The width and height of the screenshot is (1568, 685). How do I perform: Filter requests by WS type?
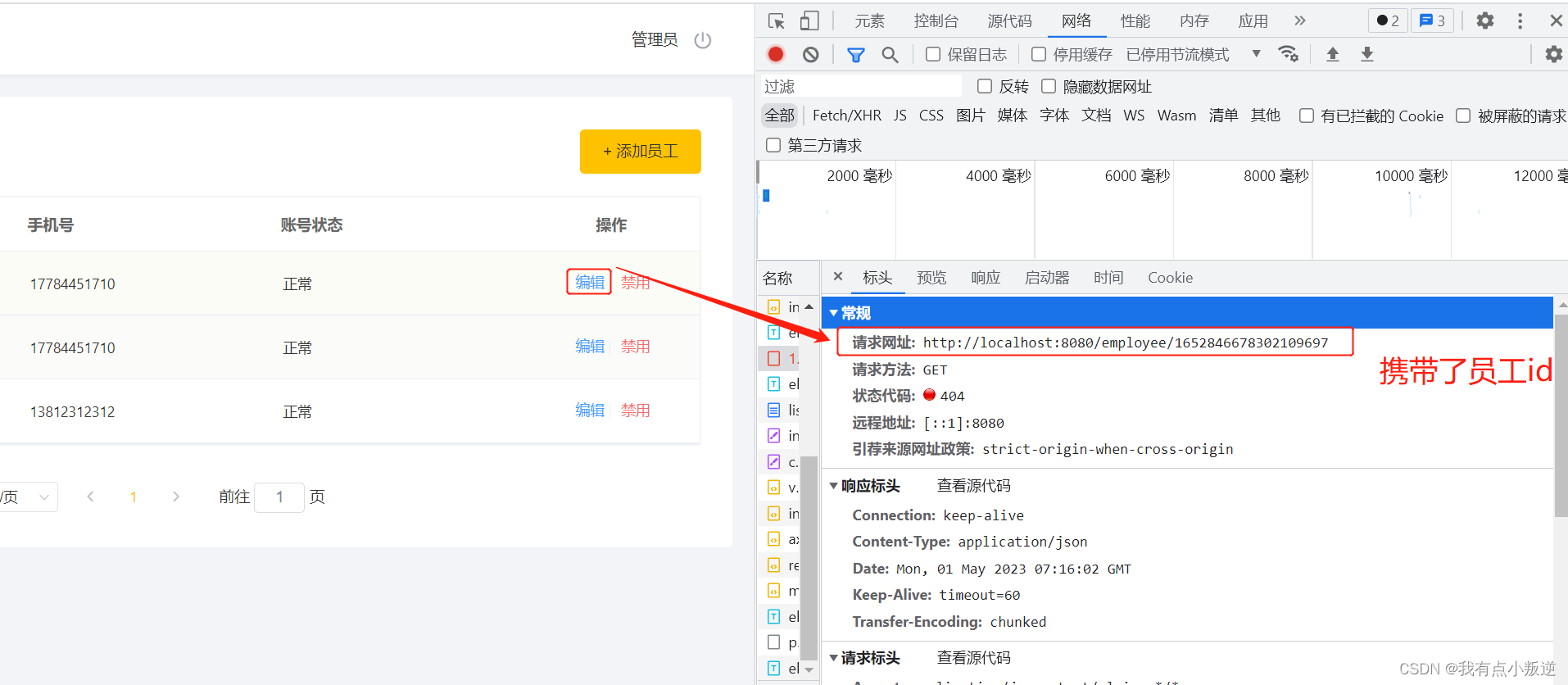pyautogui.click(x=1134, y=116)
